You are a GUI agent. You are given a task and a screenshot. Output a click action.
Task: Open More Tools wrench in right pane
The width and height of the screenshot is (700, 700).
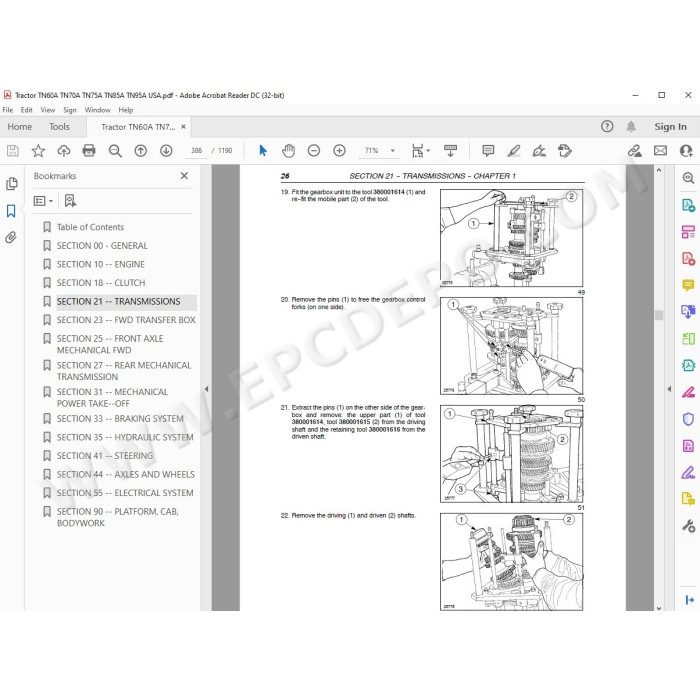pos(688,526)
